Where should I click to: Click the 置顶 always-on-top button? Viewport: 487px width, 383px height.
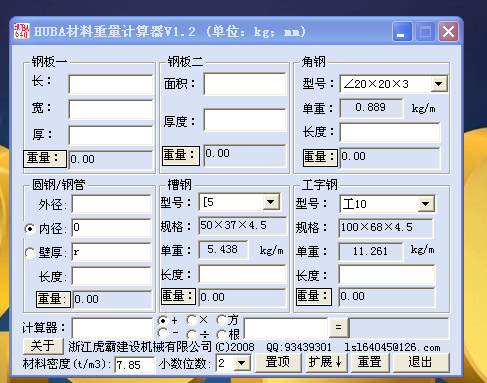pyautogui.click(x=278, y=362)
